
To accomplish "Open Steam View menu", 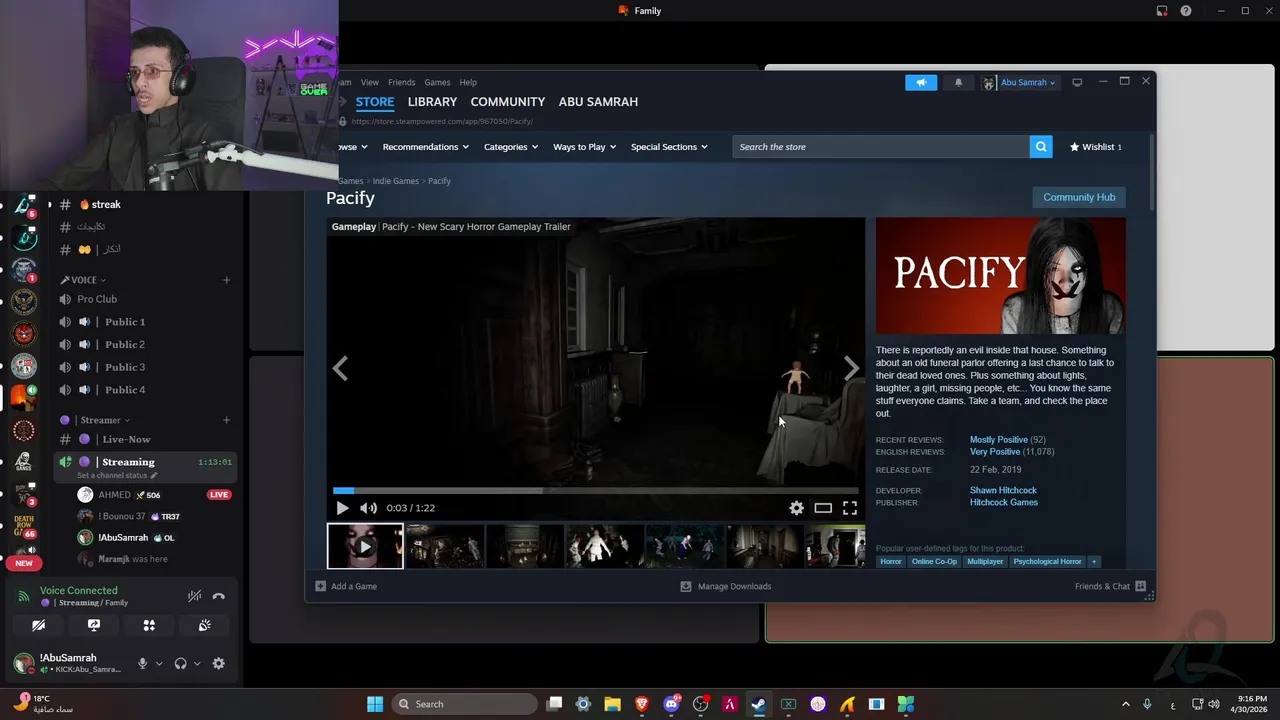I will click(370, 82).
